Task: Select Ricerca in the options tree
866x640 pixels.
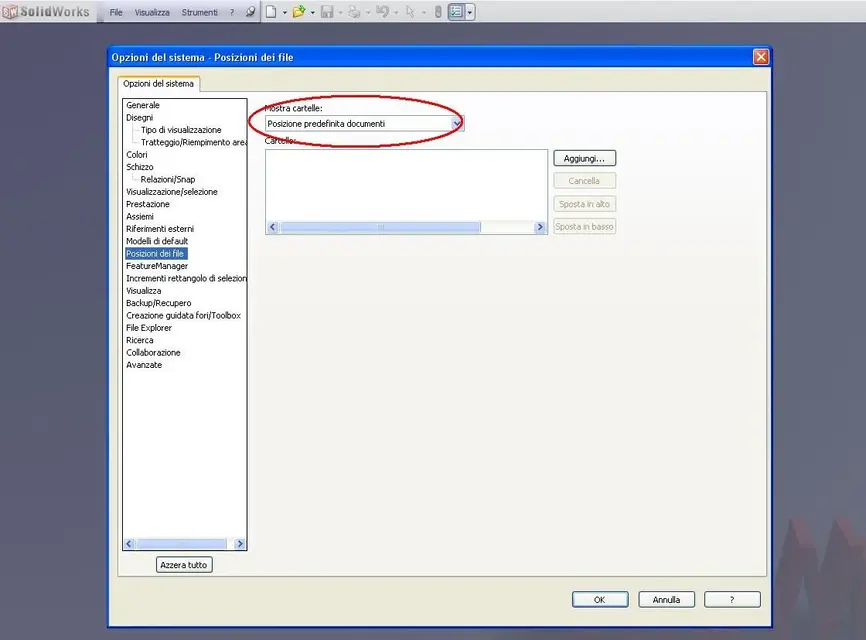Action: [139, 340]
